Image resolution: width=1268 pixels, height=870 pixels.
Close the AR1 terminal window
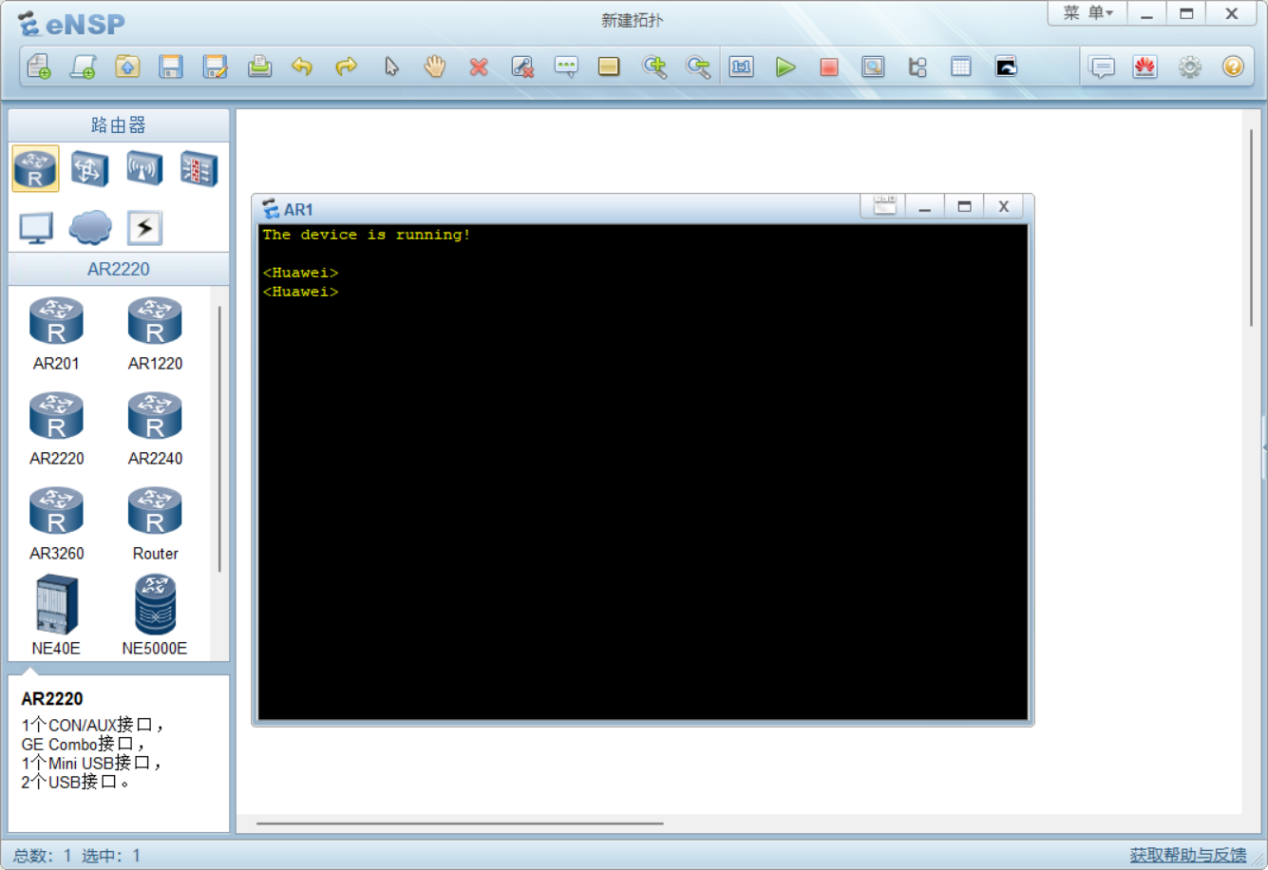click(x=1003, y=206)
